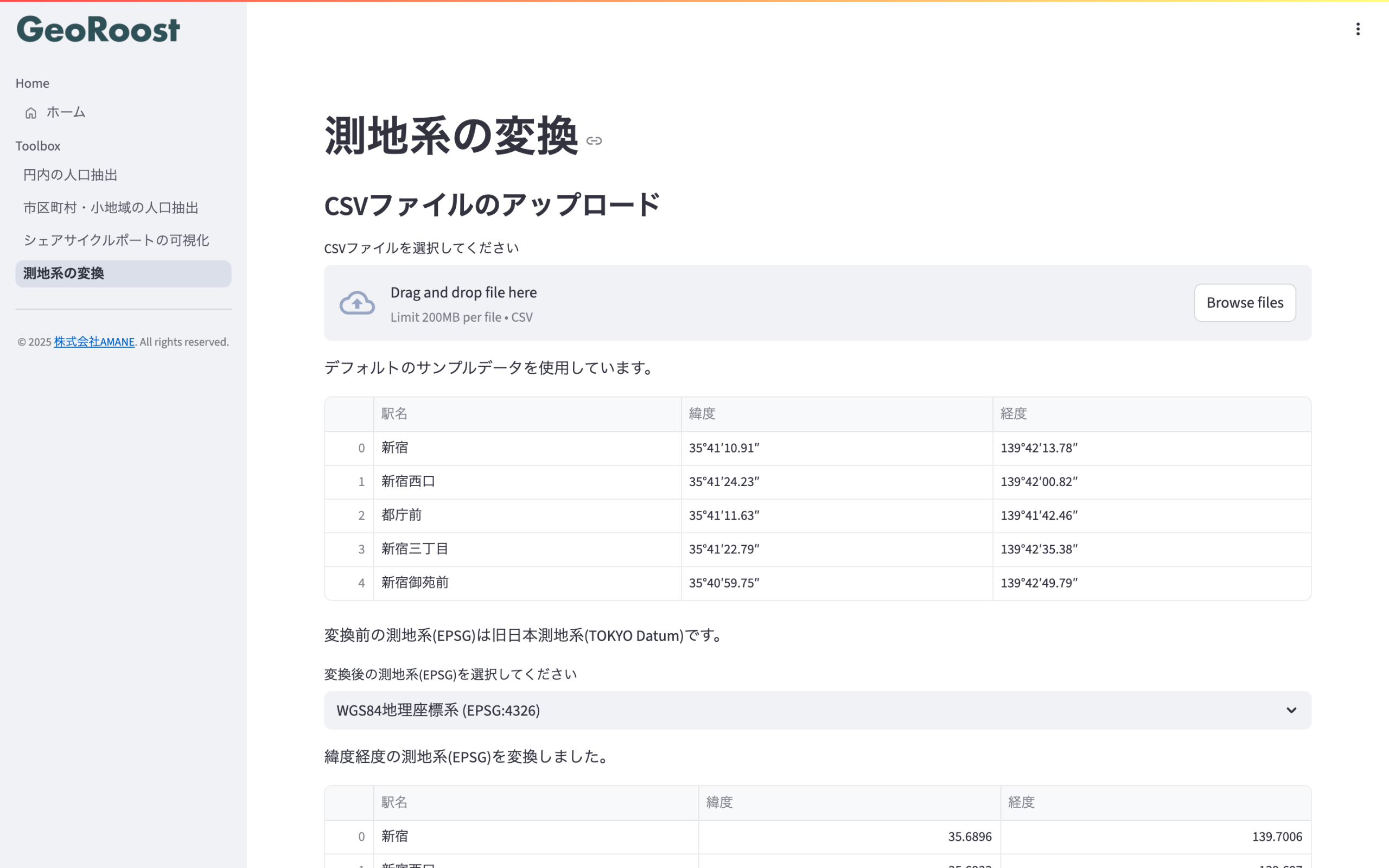The image size is (1389, 868).
Task: Open シェアサイクルポートの可視化 page
Action: (x=116, y=240)
